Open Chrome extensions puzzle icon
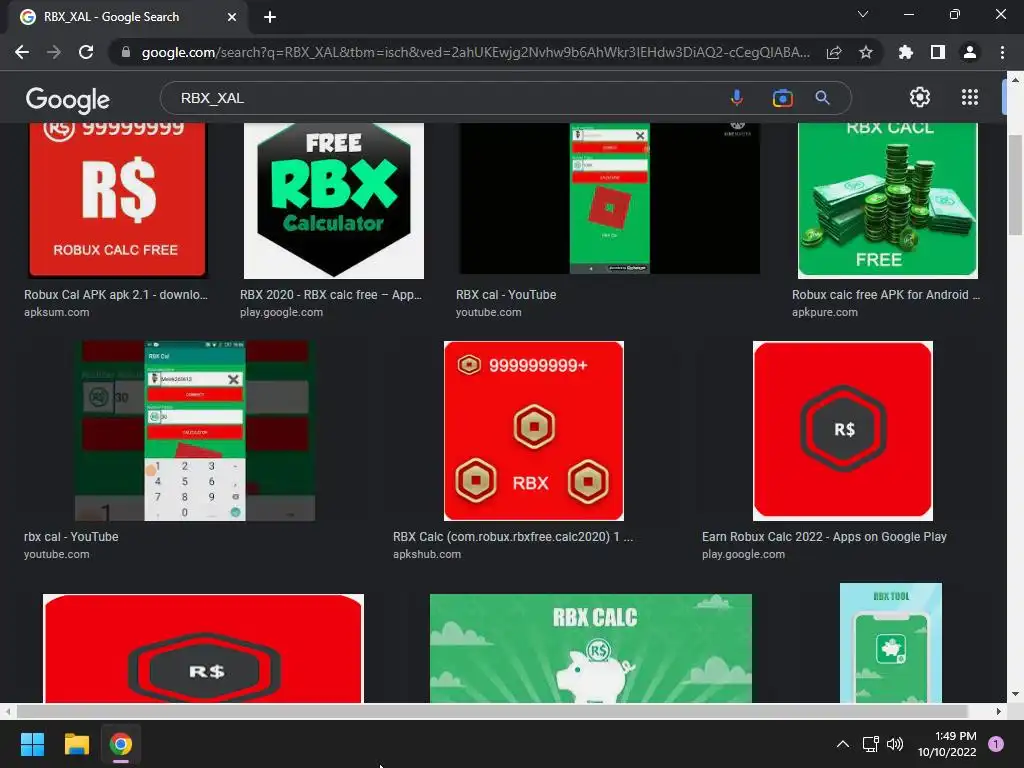The image size is (1024, 768). (906, 52)
